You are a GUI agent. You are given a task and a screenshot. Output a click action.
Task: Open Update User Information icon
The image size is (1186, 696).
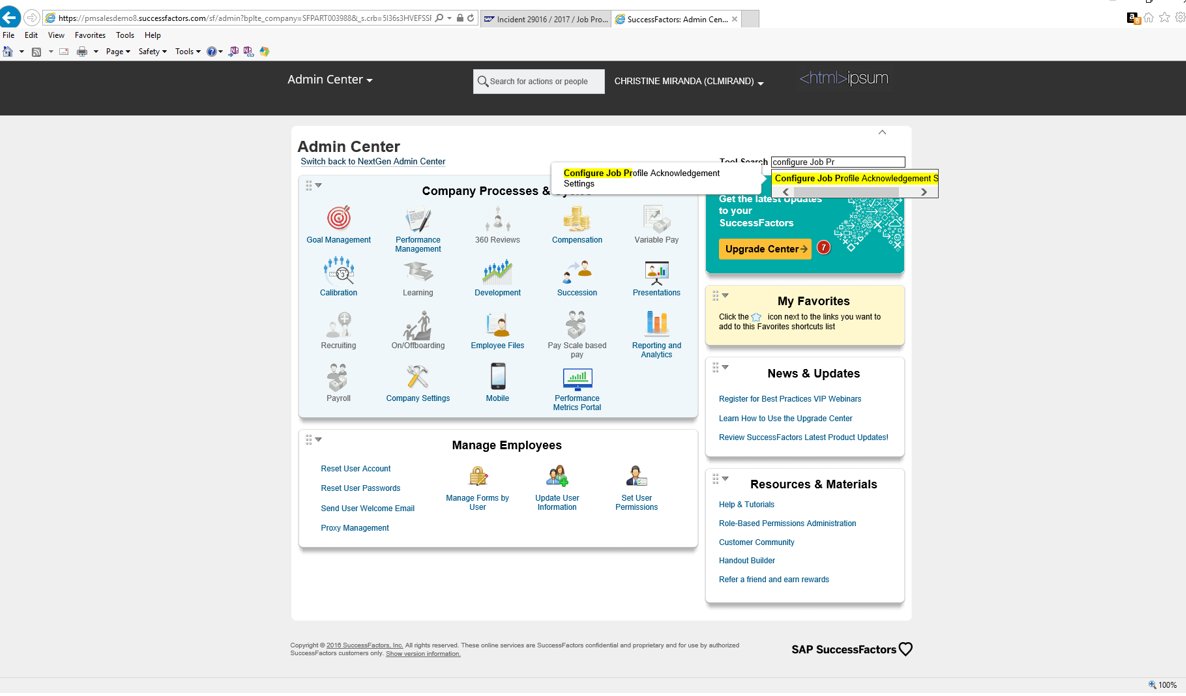tap(557, 477)
